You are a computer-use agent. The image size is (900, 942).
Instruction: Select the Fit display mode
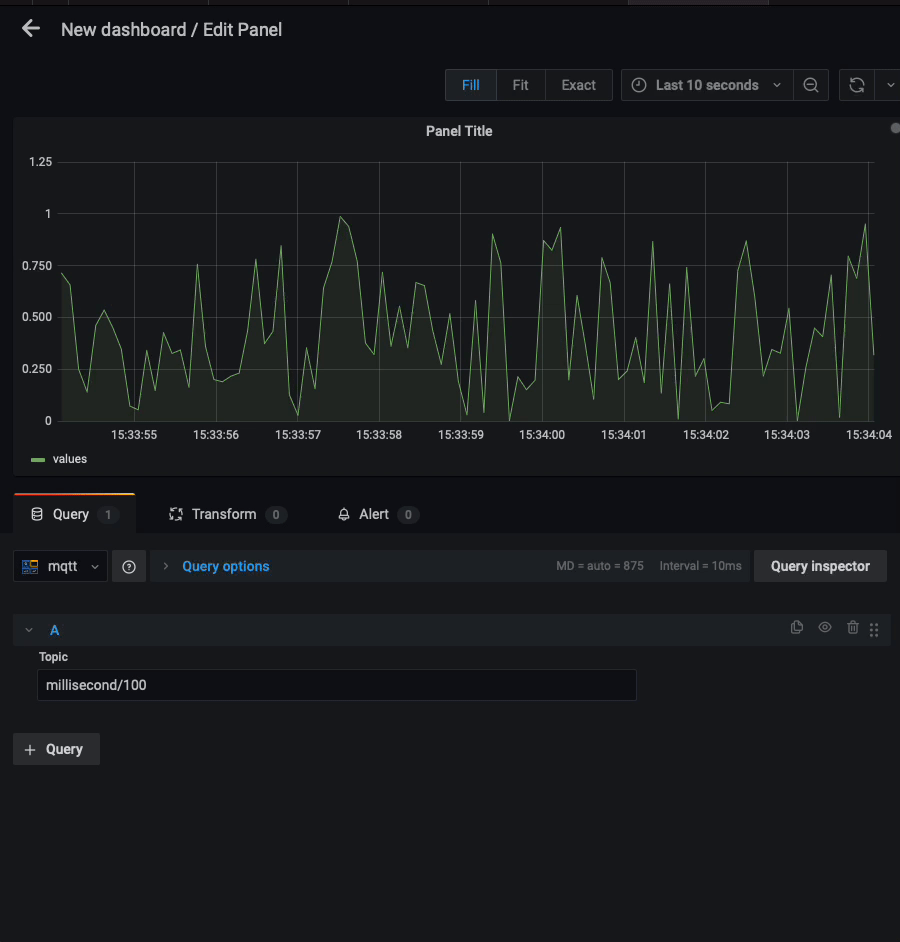tap(520, 85)
